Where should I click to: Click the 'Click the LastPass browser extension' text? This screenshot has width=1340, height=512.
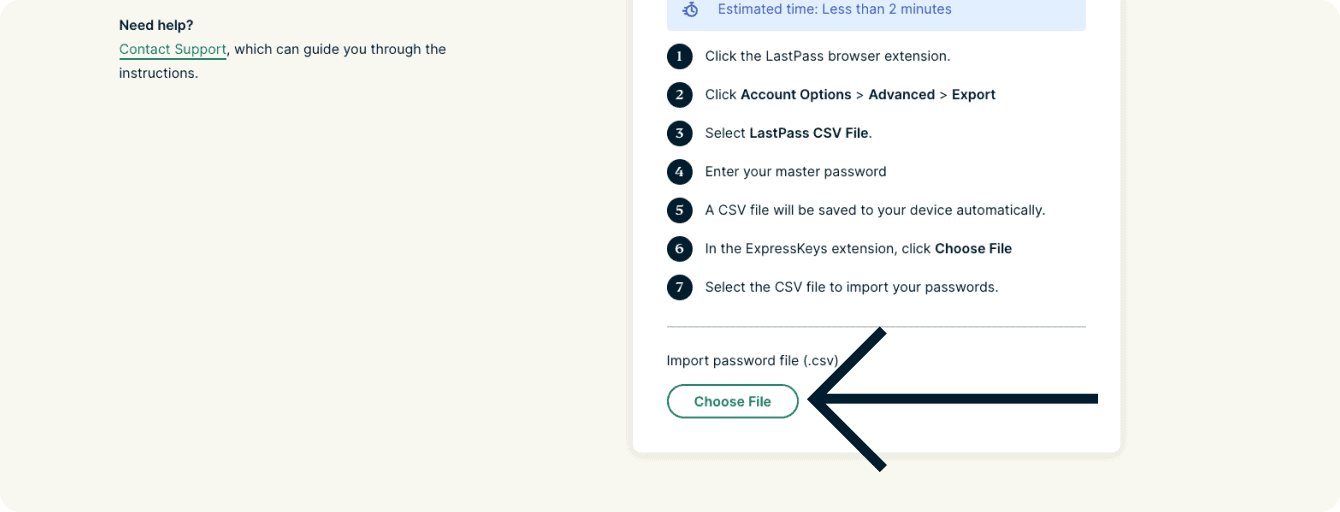coord(827,56)
